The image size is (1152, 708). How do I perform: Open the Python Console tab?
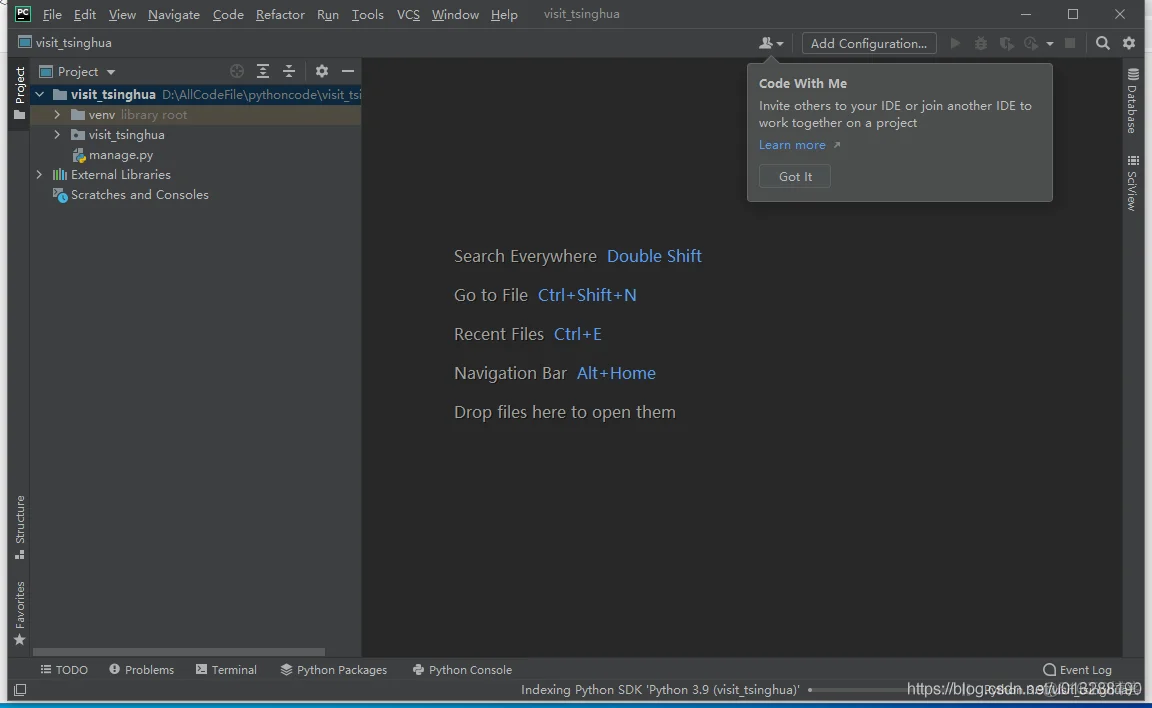[462, 670]
